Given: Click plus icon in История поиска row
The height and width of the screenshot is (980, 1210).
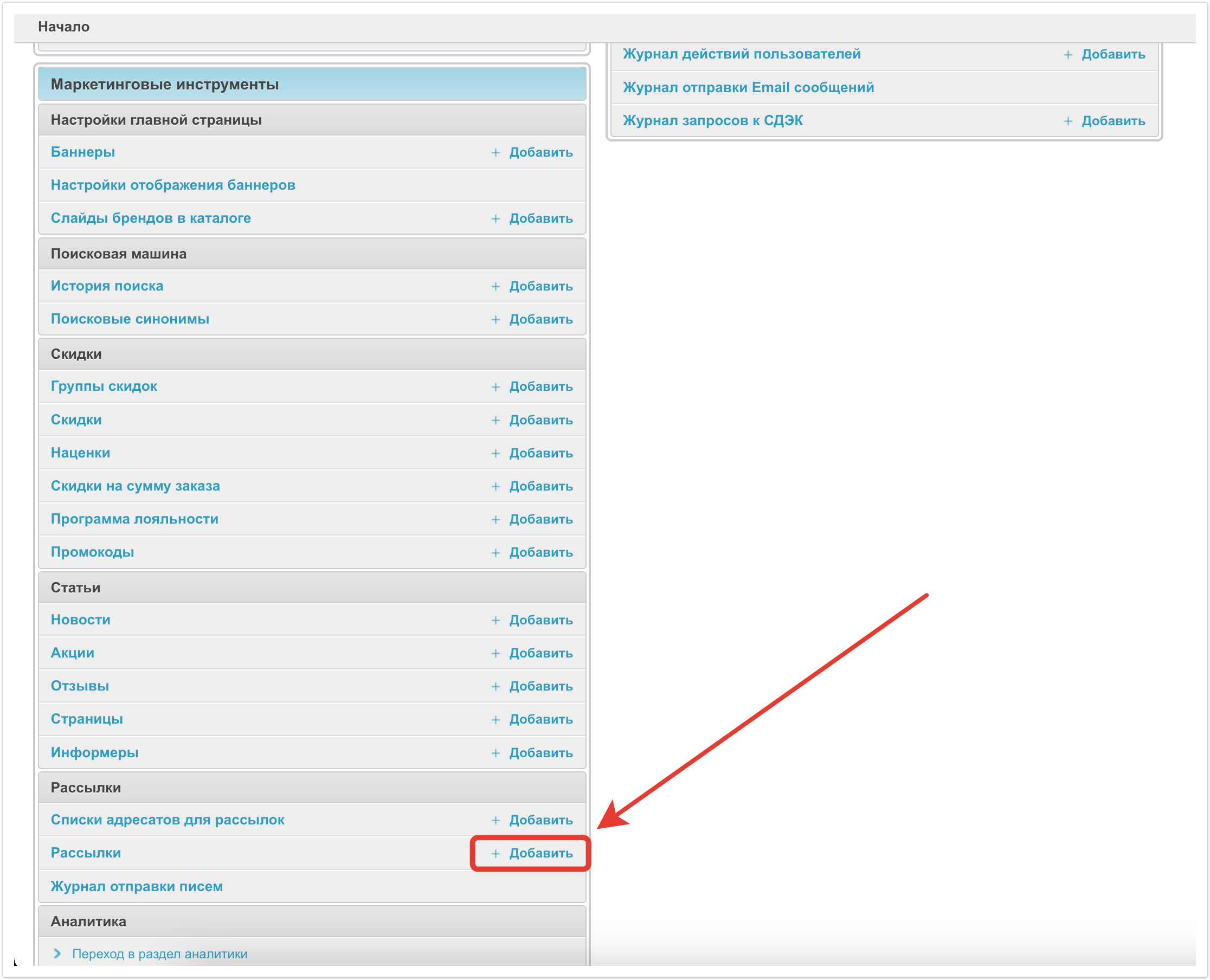Looking at the screenshot, I should point(495,286).
